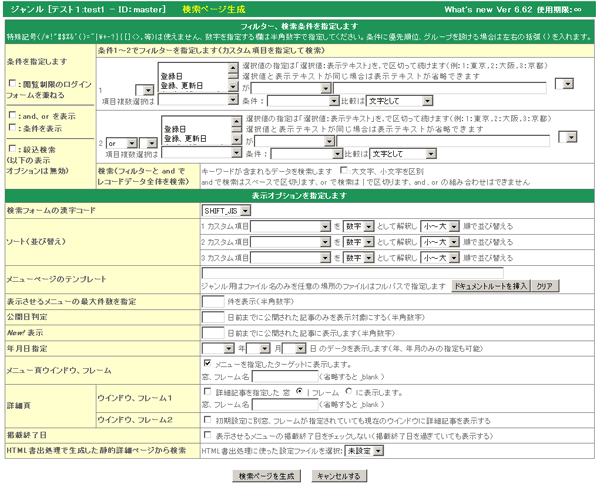Focus the 公開日判定 days input field

tap(213, 317)
